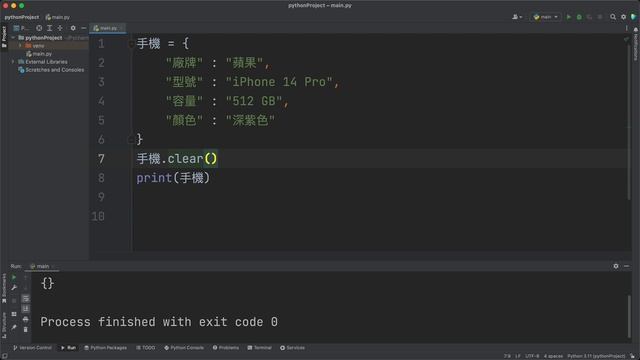Open the Services tool window

click(292, 348)
